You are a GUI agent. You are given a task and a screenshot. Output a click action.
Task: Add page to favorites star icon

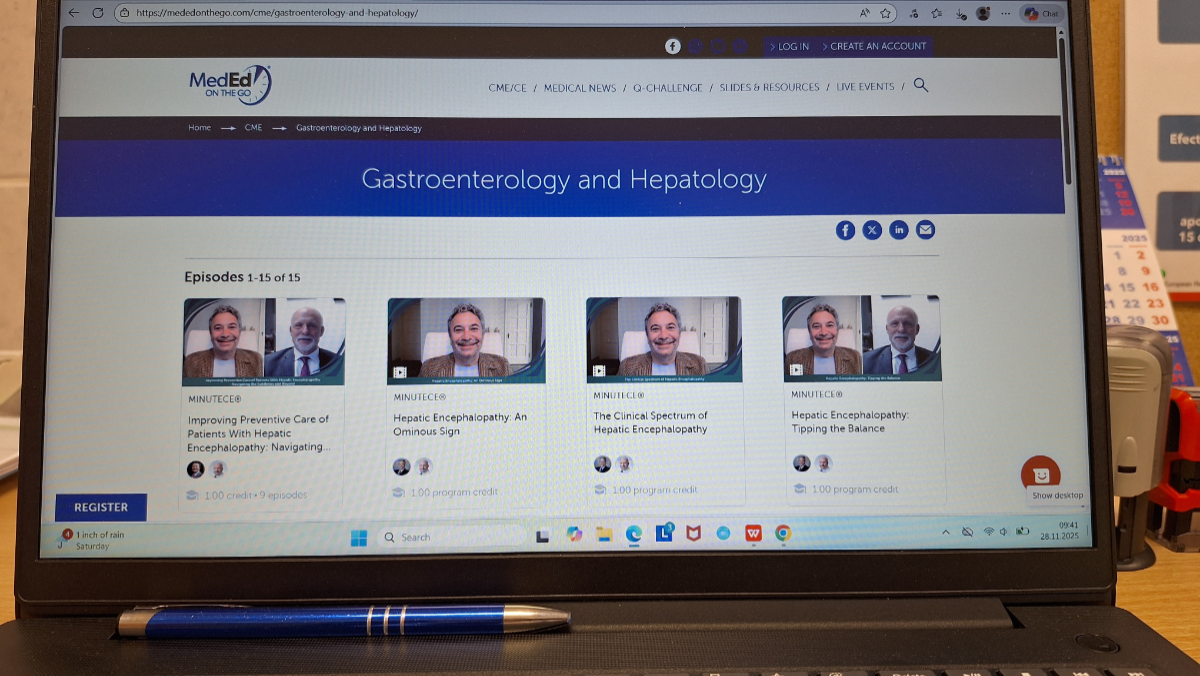pyautogui.click(x=886, y=13)
